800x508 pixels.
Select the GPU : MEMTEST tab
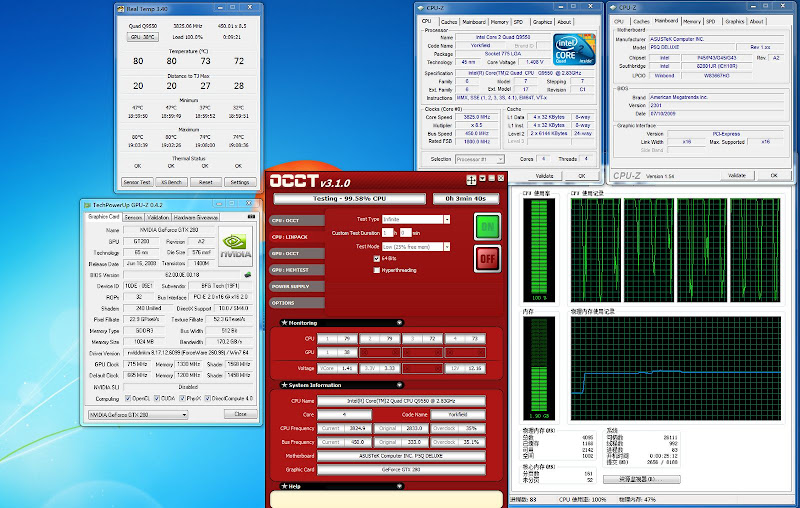[297, 270]
